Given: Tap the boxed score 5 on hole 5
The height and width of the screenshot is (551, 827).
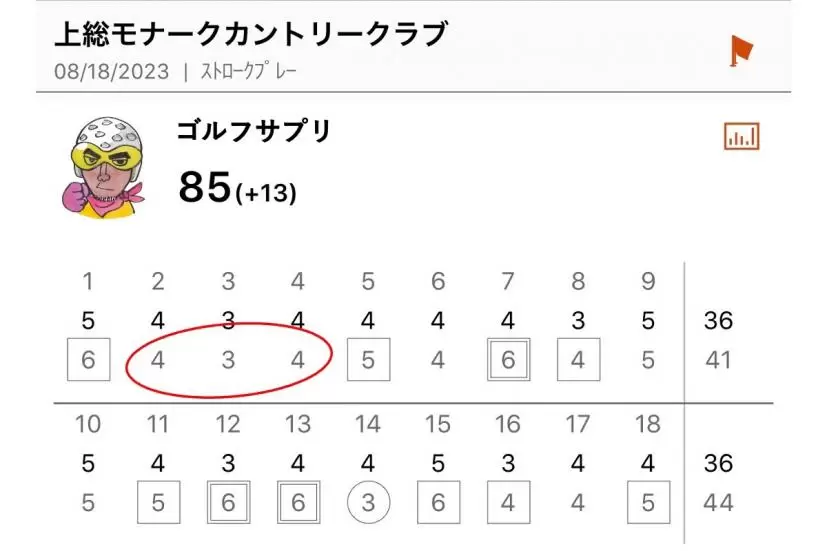Looking at the screenshot, I should coord(368,360).
